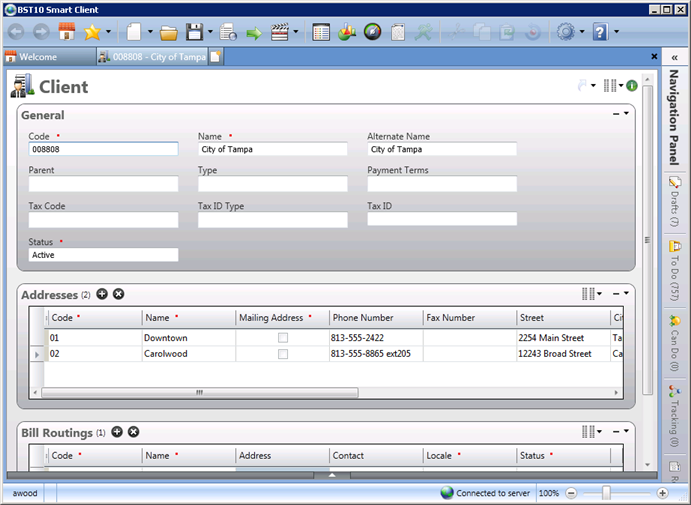The height and width of the screenshot is (505, 691).
Task: Click the zoom slider in status bar
Action: point(605,493)
